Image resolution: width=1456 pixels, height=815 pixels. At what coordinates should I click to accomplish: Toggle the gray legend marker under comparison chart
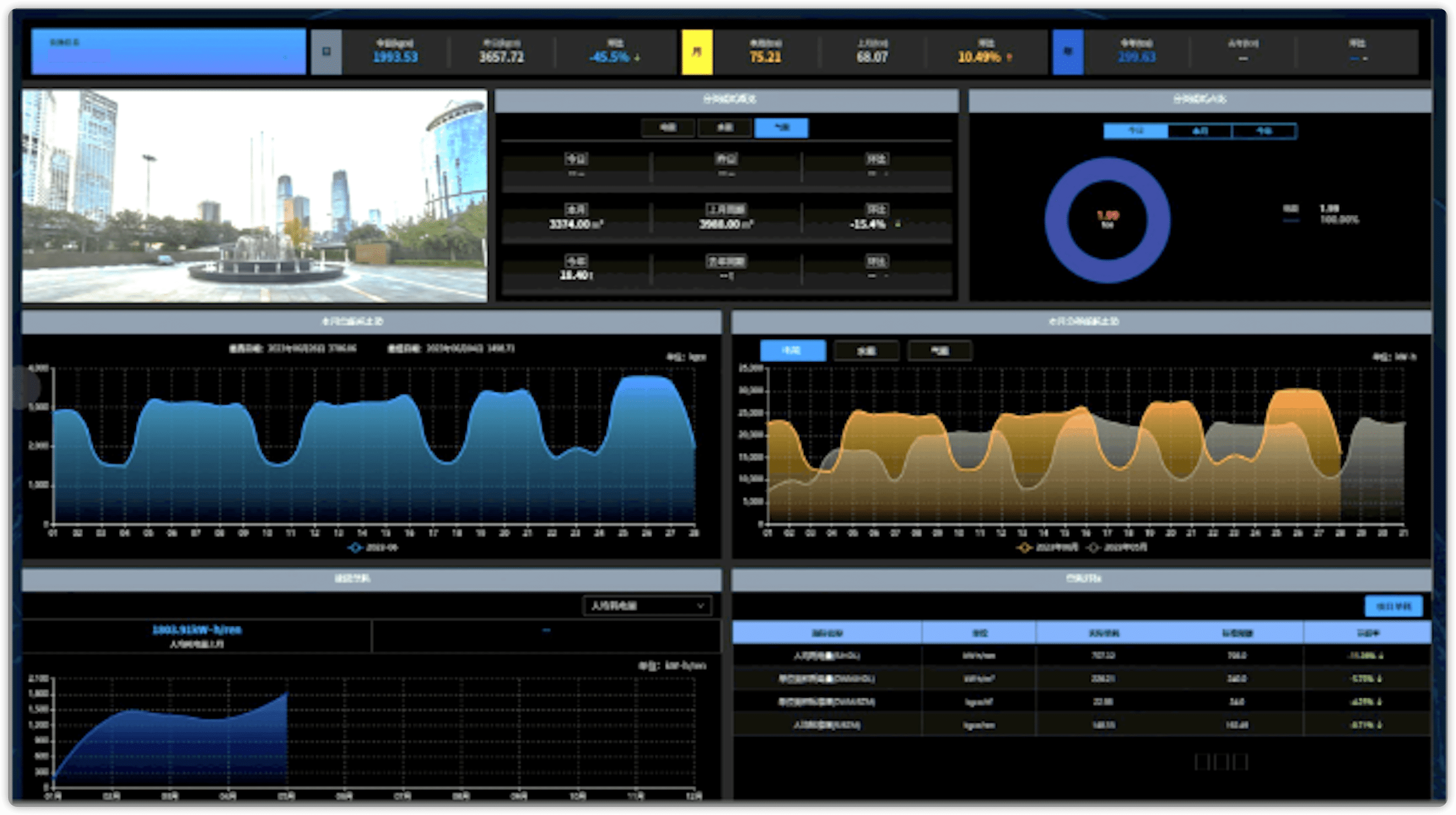pos(1093,548)
